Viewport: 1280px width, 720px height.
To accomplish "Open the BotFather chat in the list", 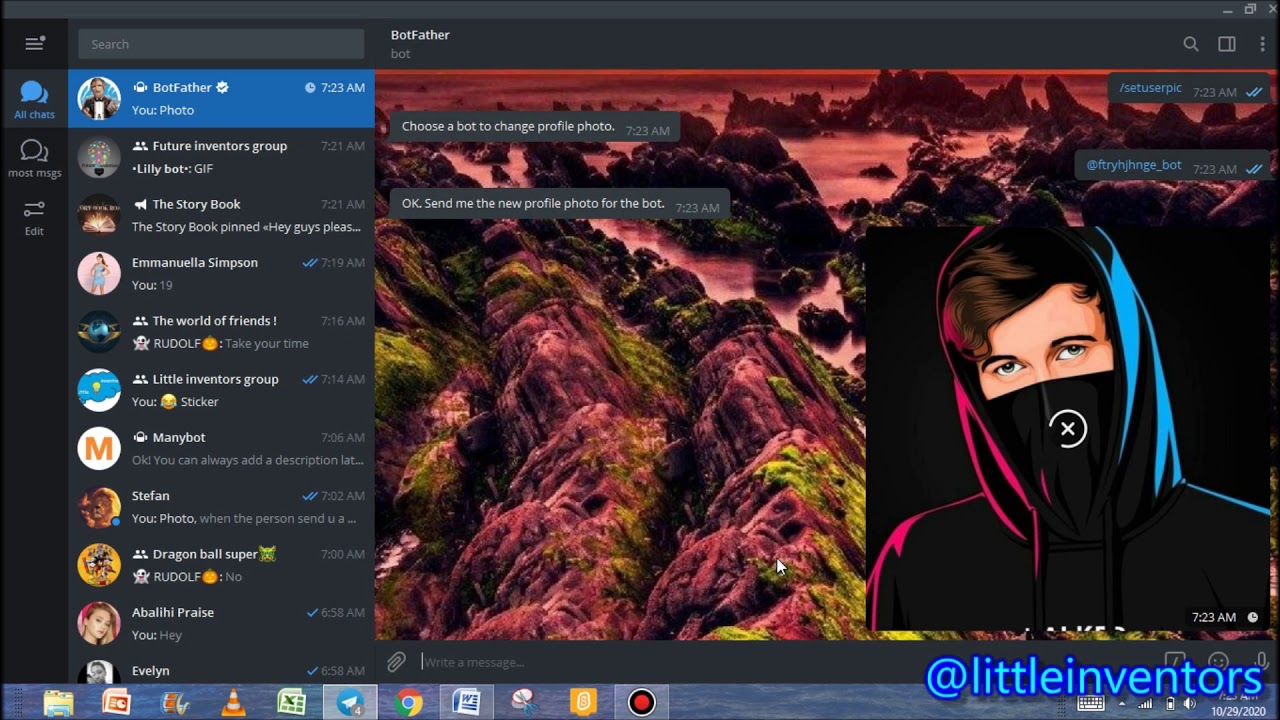I will point(221,98).
